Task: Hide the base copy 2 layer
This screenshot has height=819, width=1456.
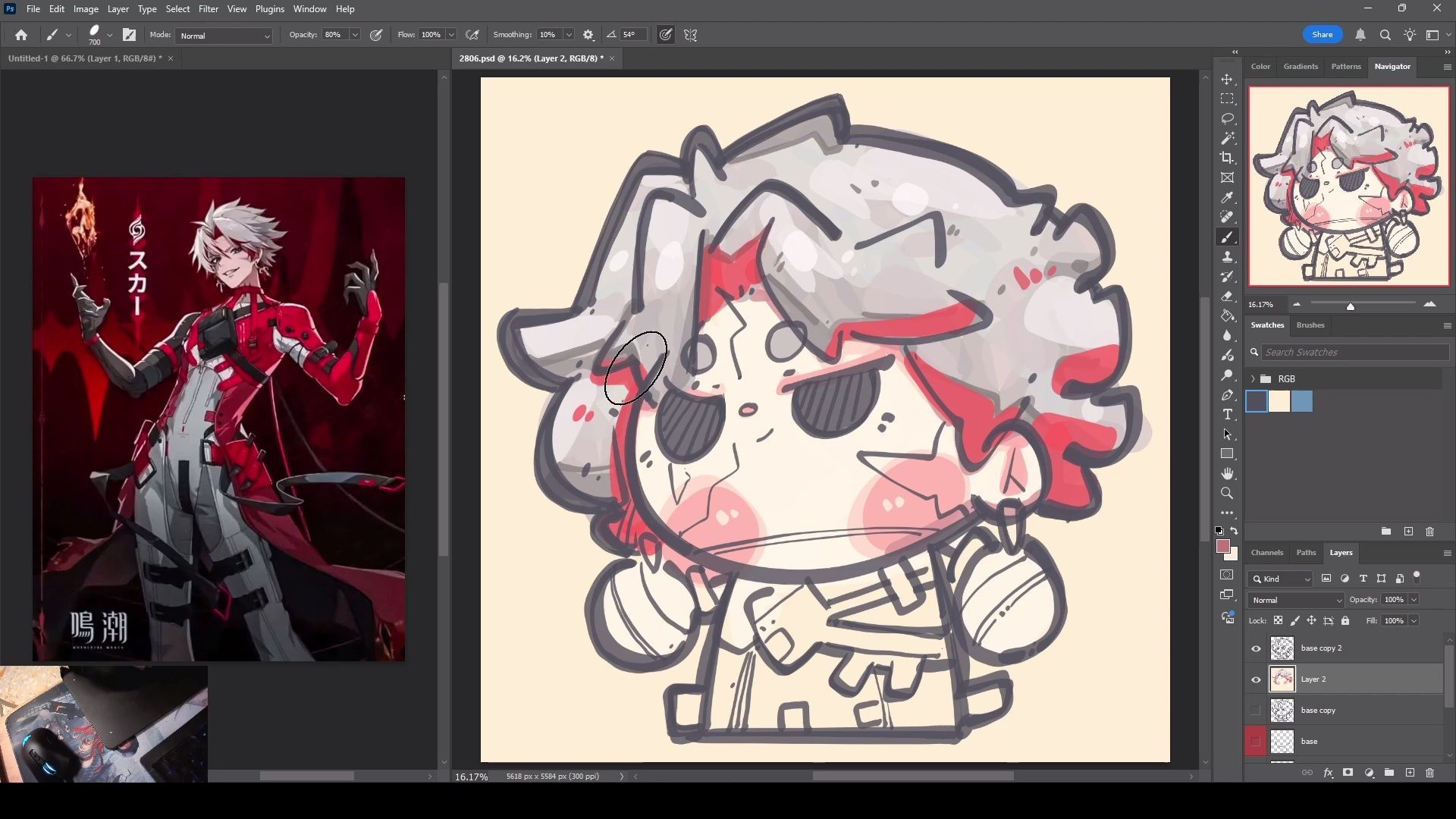Action: [x=1256, y=648]
